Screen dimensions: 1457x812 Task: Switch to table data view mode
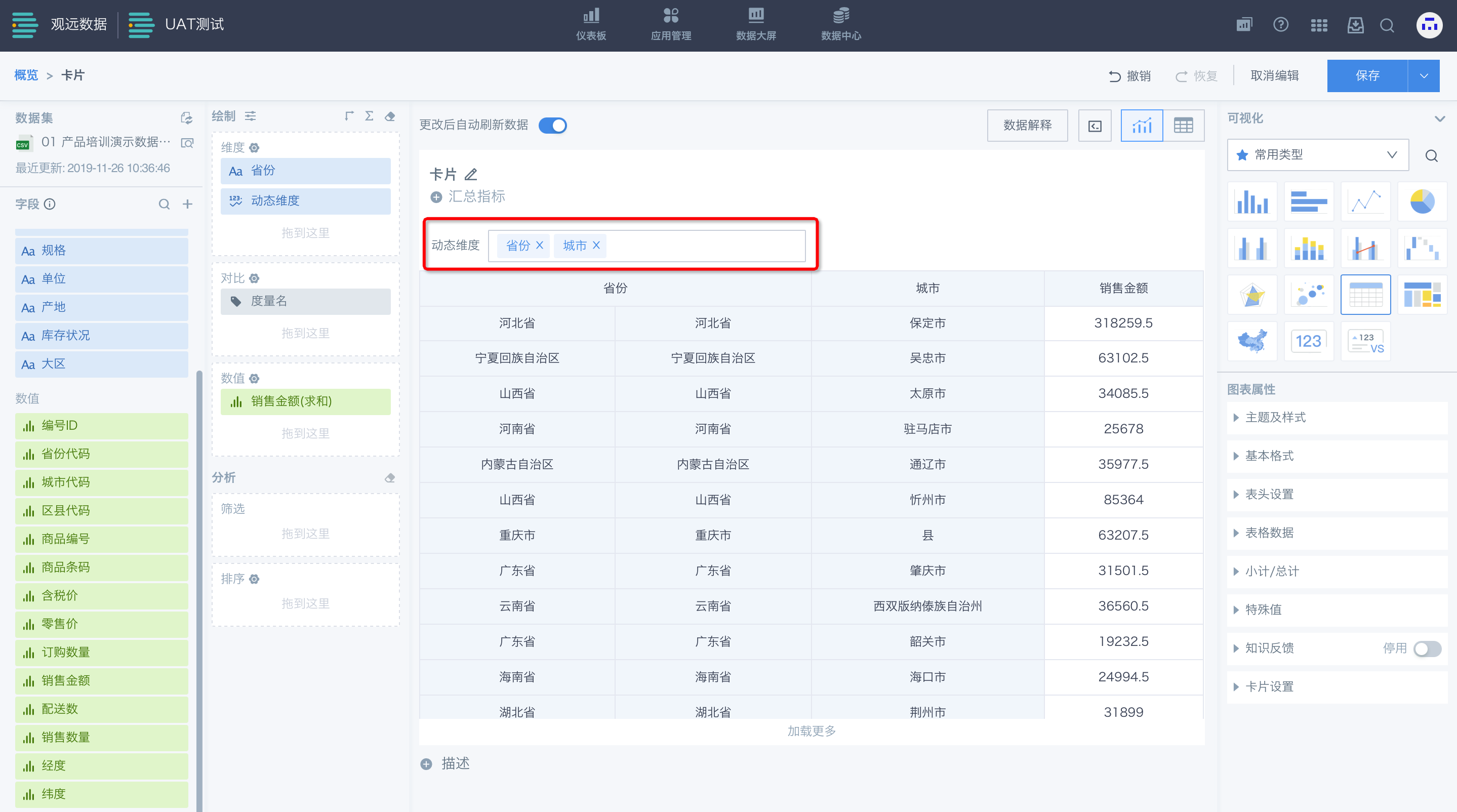coord(1183,125)
